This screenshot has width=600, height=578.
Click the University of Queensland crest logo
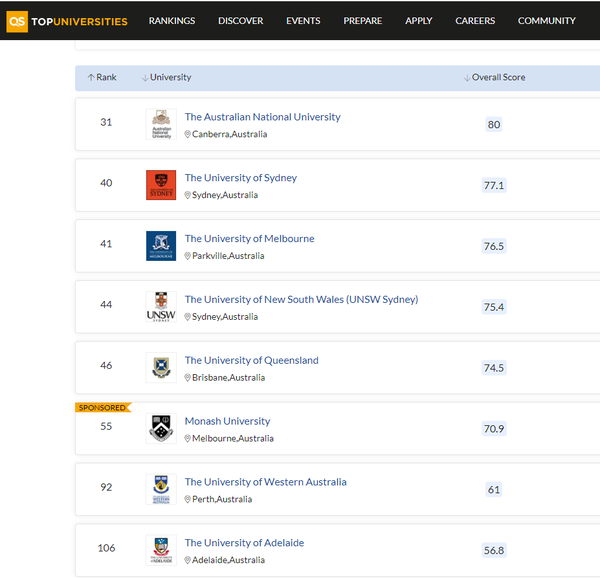pyautogui.click(x=161, y=368)
